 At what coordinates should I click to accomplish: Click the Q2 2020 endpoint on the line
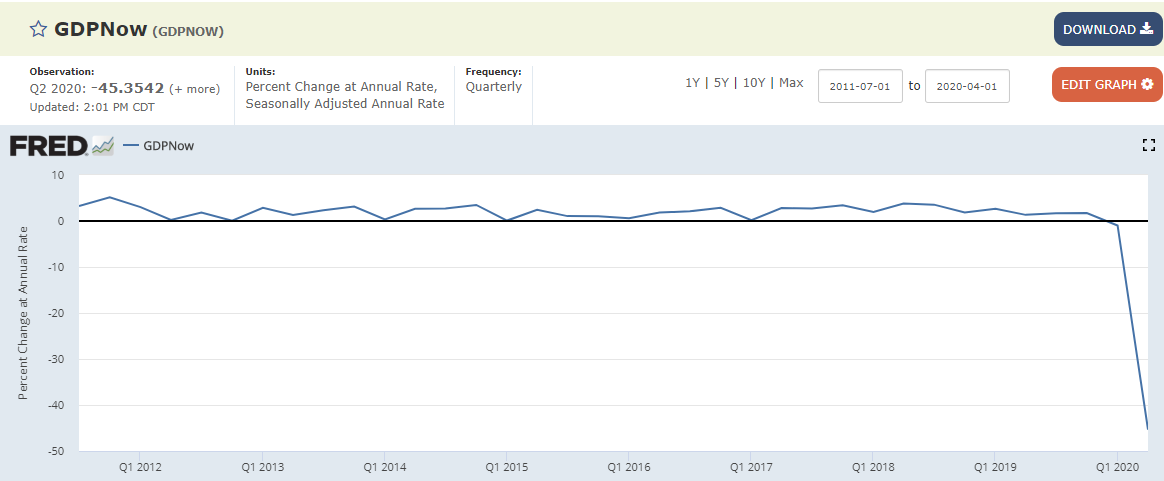(x=1147, y=429)
